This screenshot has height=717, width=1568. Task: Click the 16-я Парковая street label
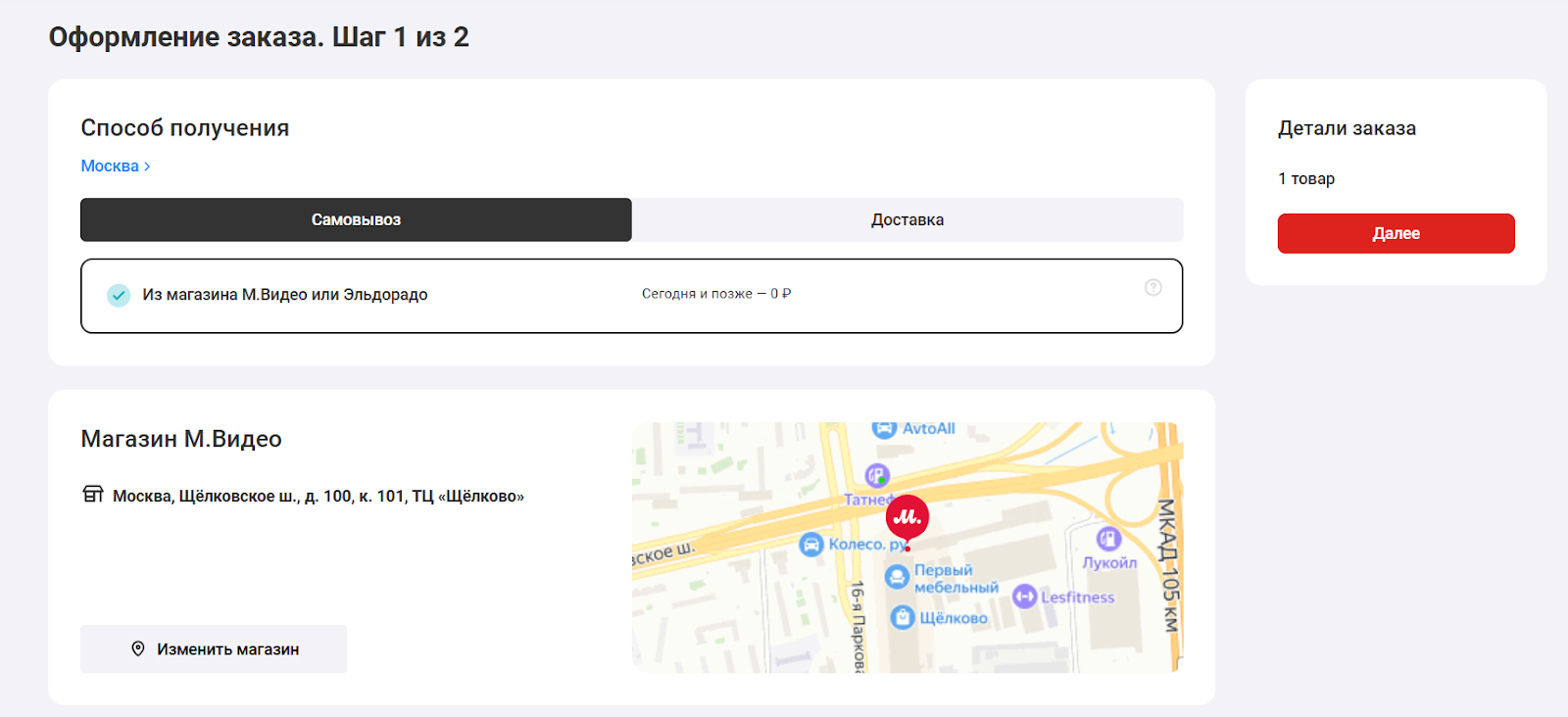[x=857, y=626]
